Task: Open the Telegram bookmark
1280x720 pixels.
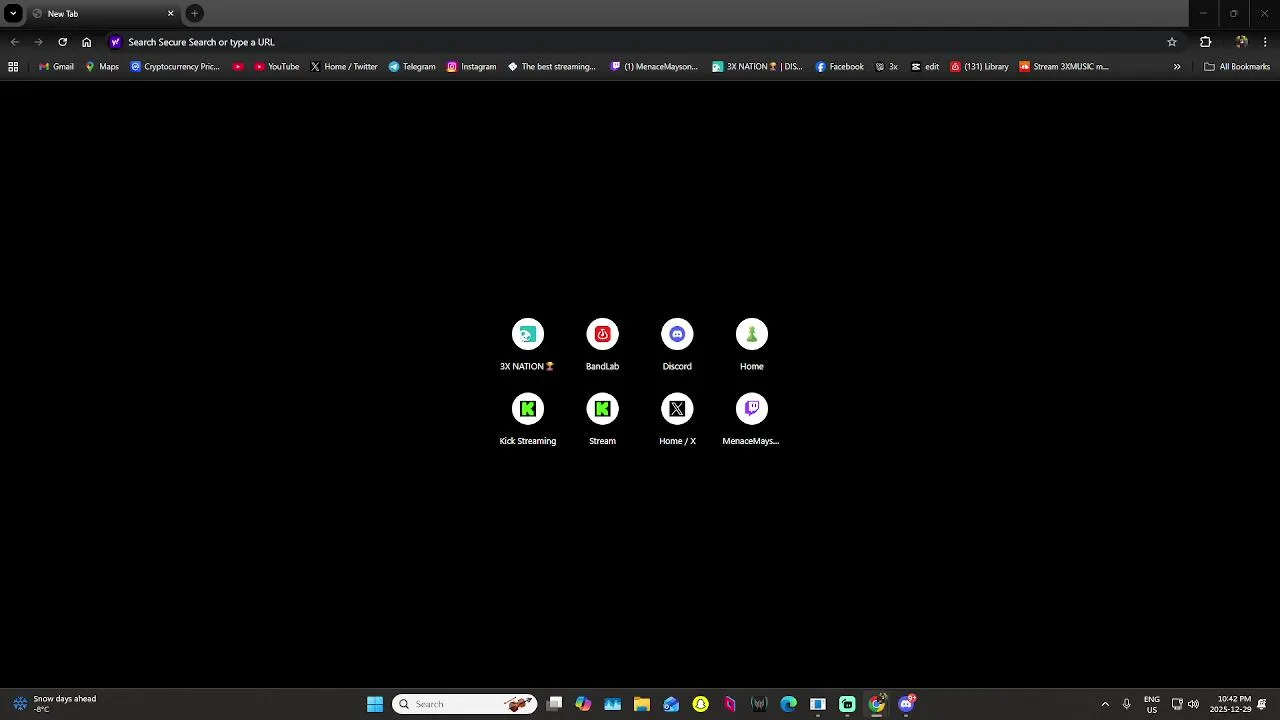Action: (x=412, y=67)
